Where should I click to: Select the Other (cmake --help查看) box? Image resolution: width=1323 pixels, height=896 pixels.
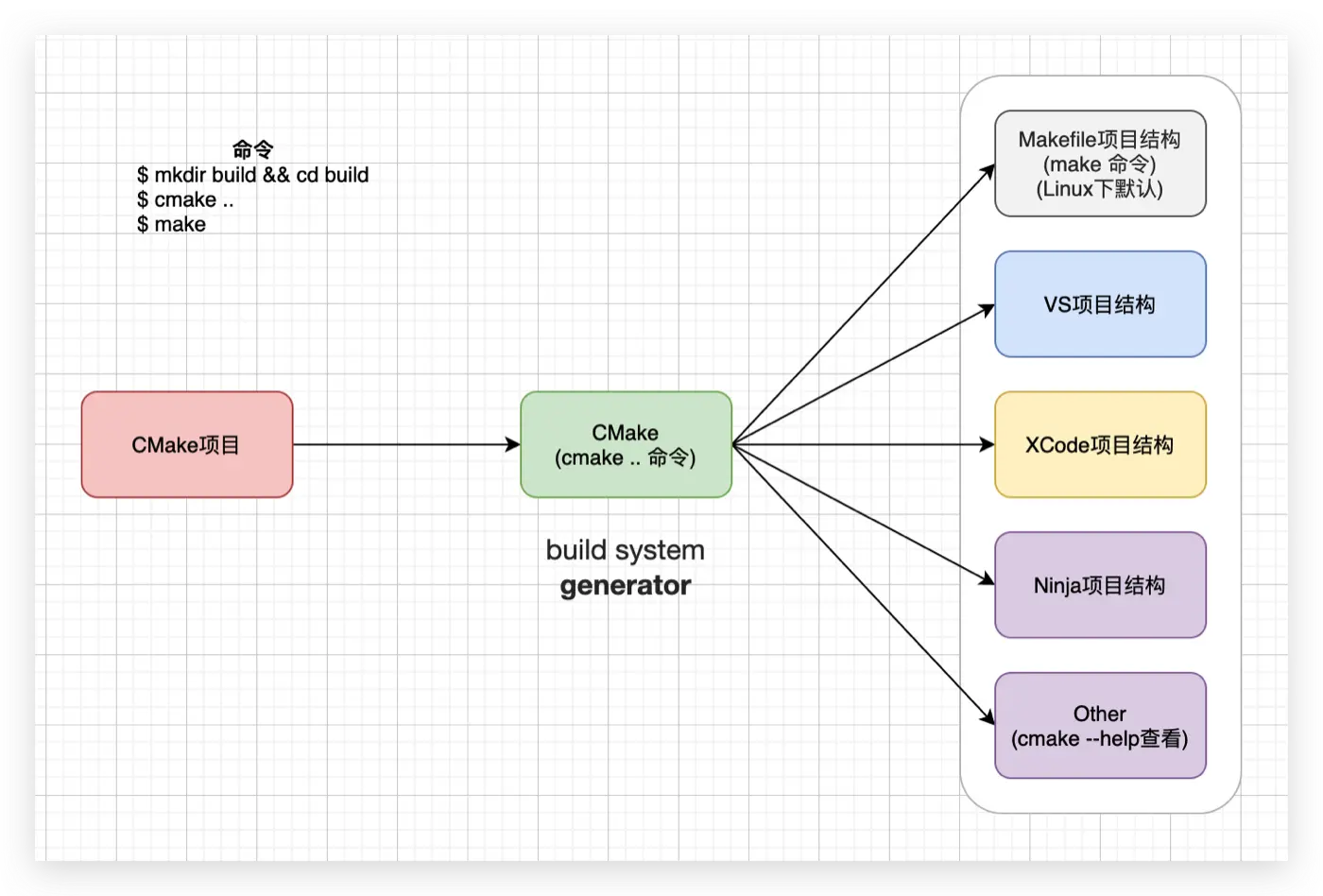coord(1100,726)
